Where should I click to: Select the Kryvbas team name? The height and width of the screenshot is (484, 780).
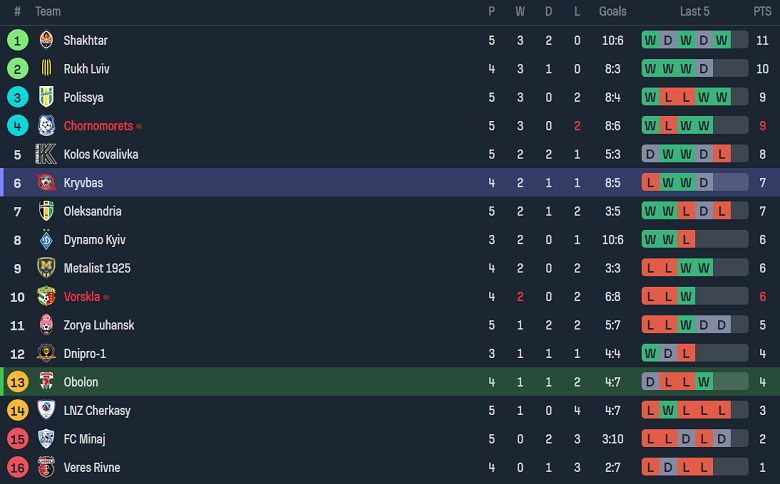pos(83,183)
